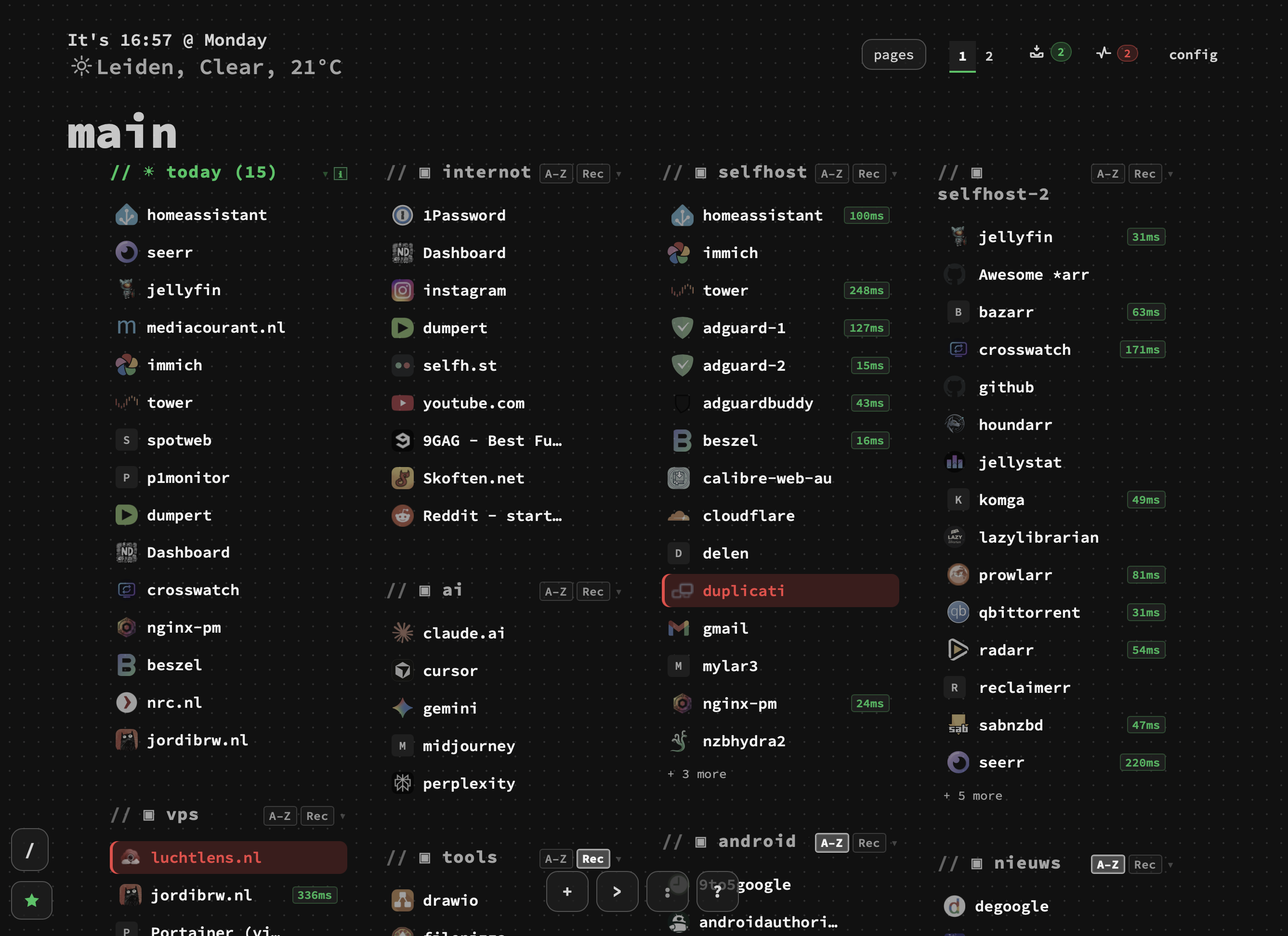1288x936 pixels.
Task: Switch tools section to A-Z sort
Action: 556,859
